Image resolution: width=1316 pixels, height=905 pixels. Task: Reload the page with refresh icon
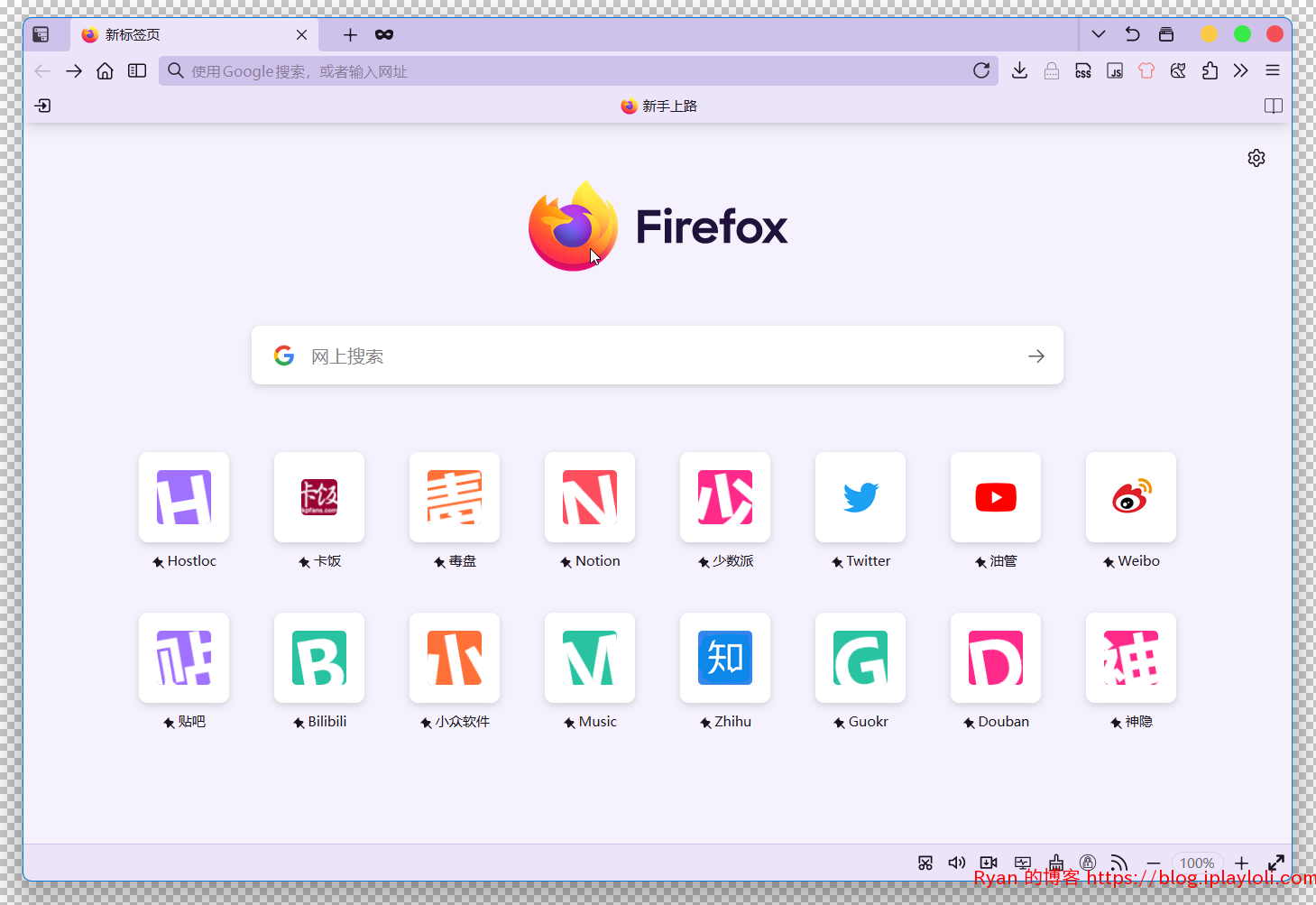(981, 71)
